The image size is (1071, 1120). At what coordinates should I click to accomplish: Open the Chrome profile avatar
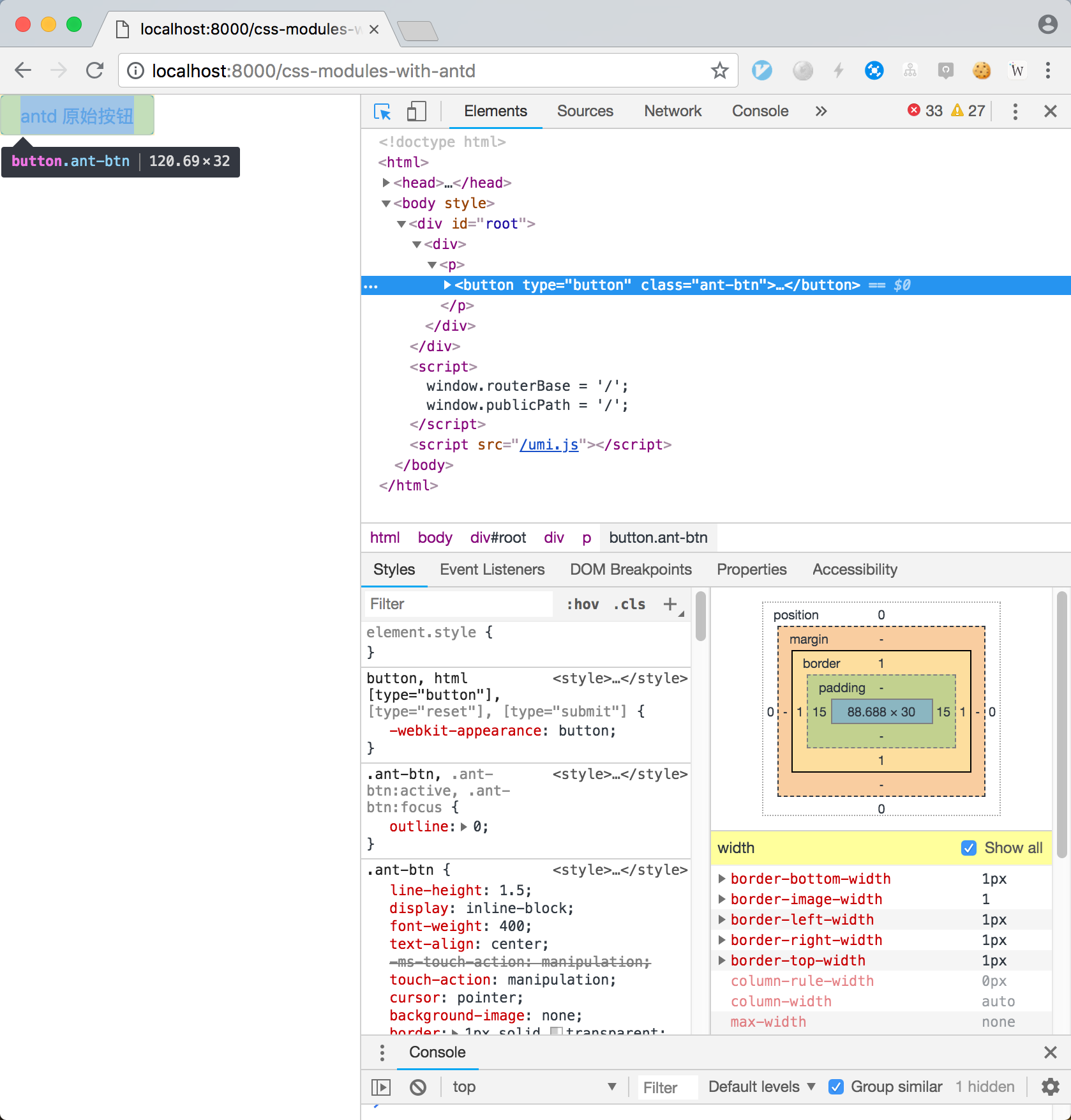pyautogui.click(x=1048, y=24)
